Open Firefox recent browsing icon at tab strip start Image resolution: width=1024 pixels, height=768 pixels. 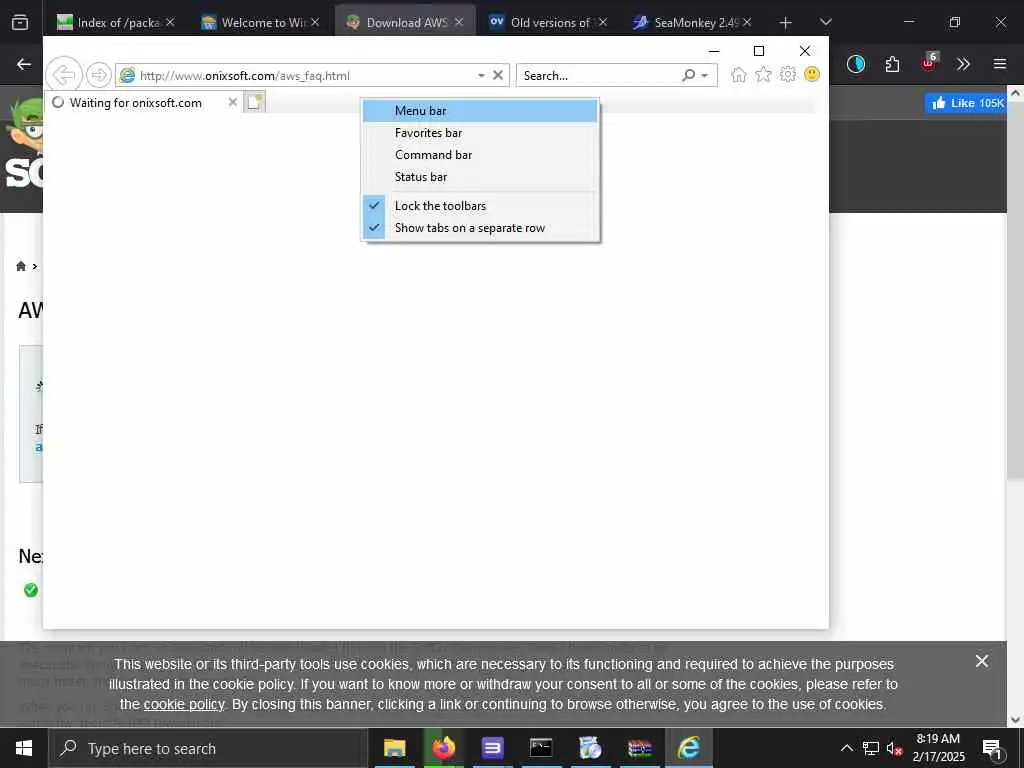(x=20, y=22)
